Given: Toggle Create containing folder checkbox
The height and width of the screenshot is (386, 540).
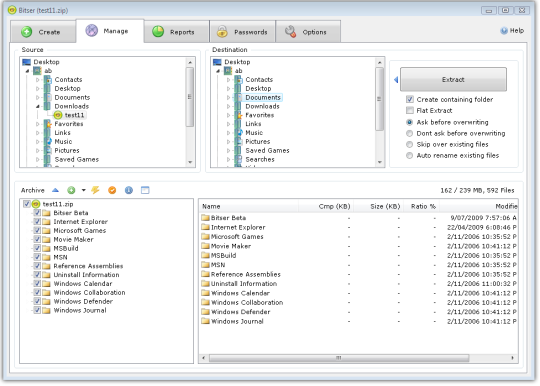Looking at the screenshot, I should (x=409, y=100).
